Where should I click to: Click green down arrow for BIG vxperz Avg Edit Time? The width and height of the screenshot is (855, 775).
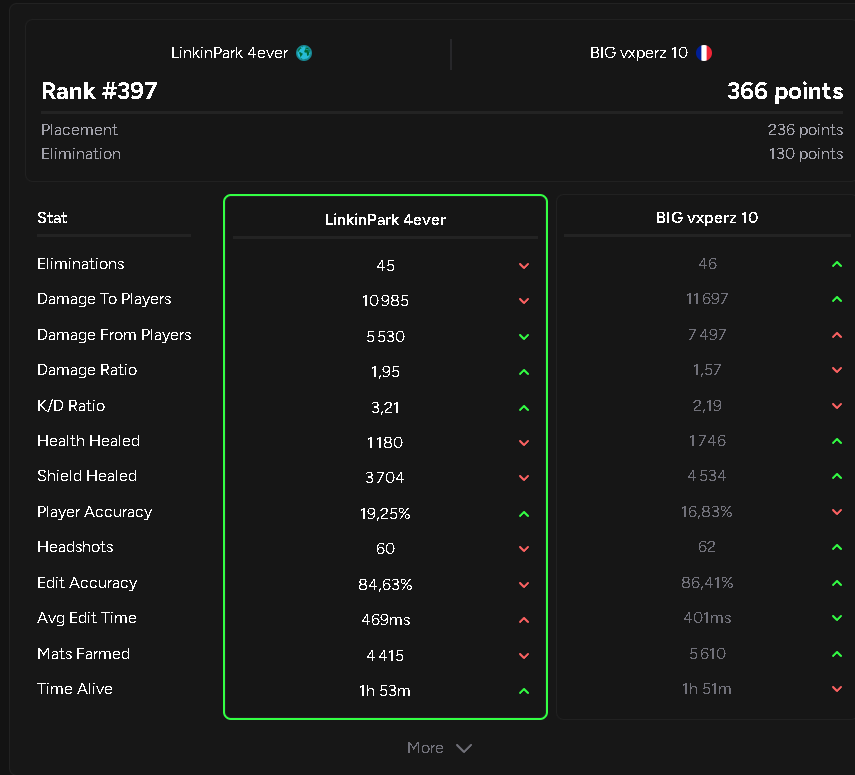(x=837, y=618)
